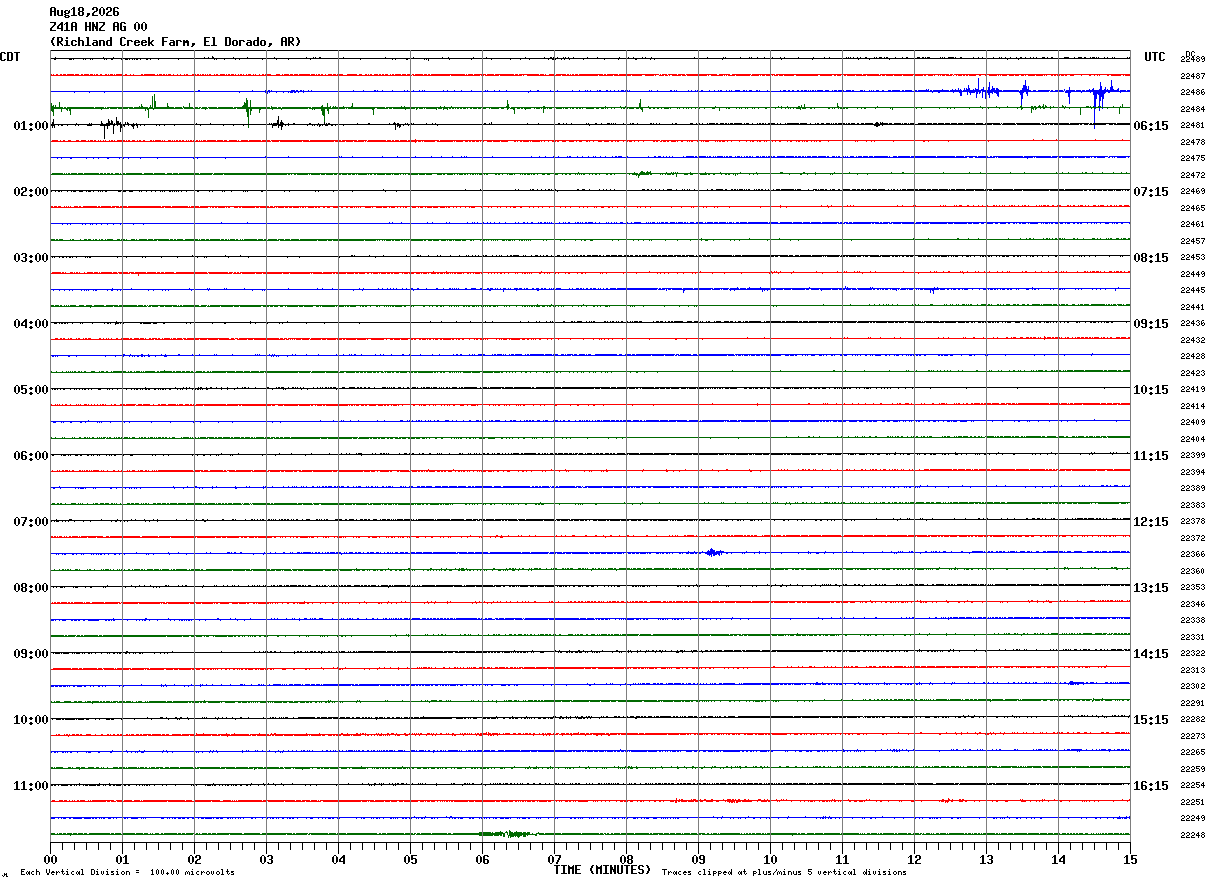Click the minute 15 axis tick label

[1130, 859]
